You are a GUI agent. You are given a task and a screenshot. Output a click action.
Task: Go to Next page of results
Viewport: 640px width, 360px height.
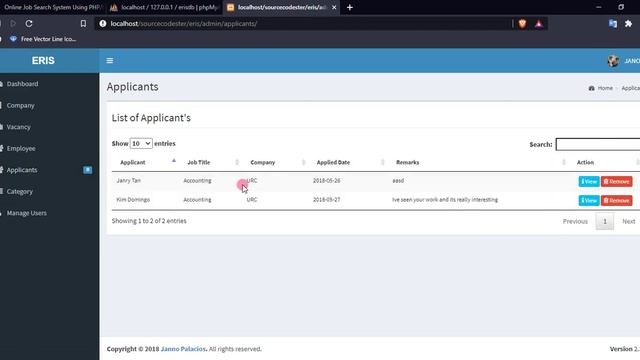click(629, 221)
